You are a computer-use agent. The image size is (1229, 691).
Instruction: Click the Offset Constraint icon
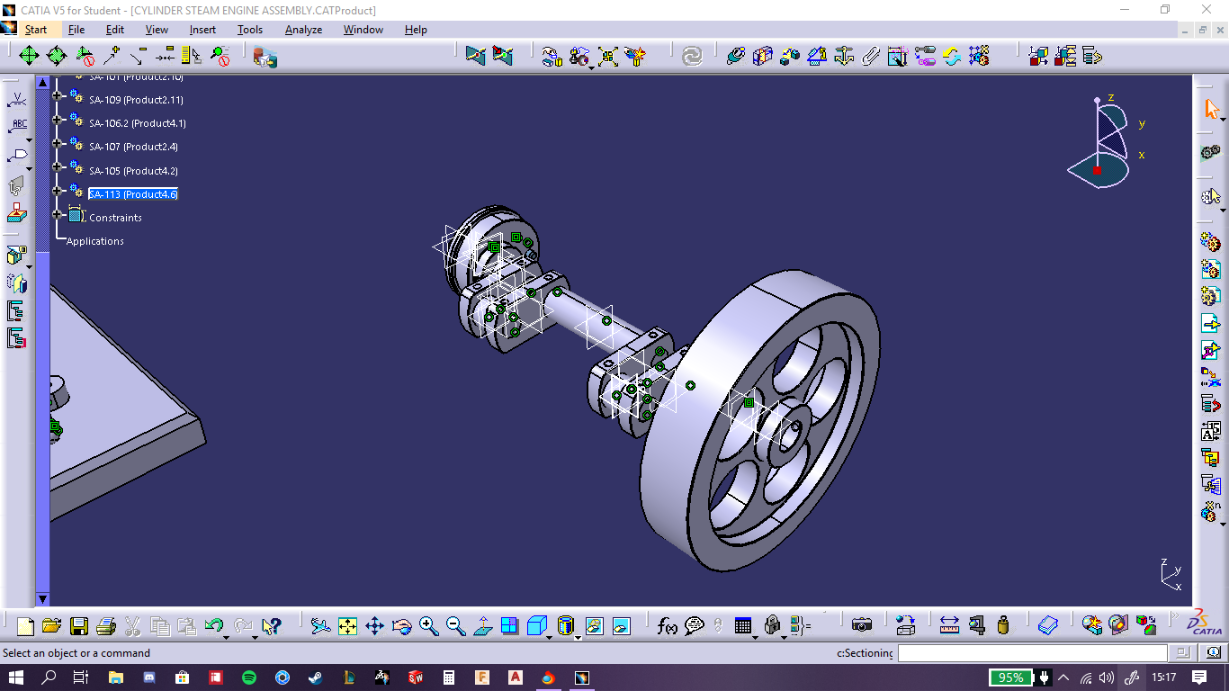tap(790, 56)
